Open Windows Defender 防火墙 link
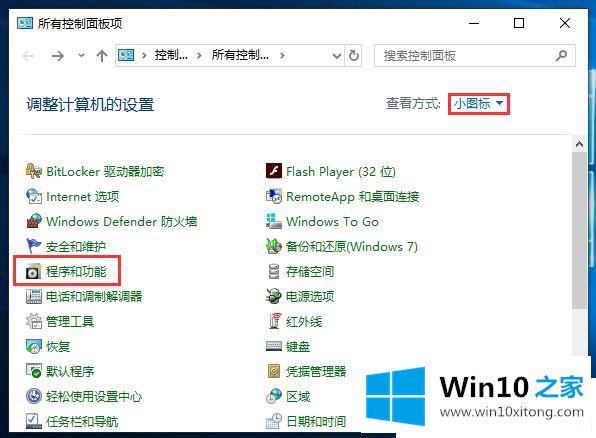596x438 pixels. click(122, 221)
